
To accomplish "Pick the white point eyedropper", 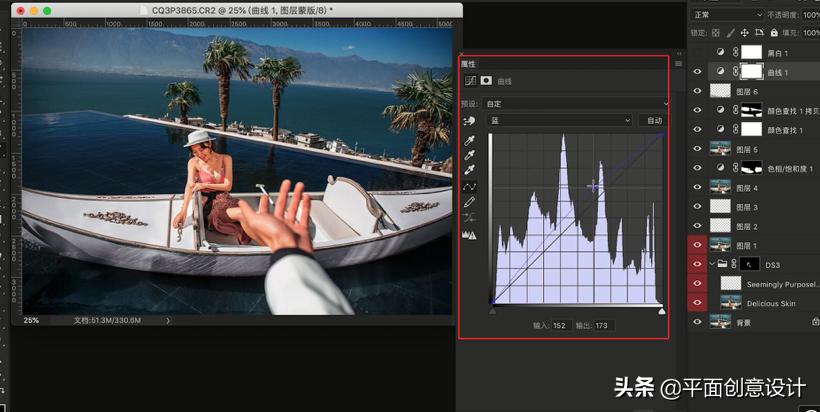I will tap(470, 170).
